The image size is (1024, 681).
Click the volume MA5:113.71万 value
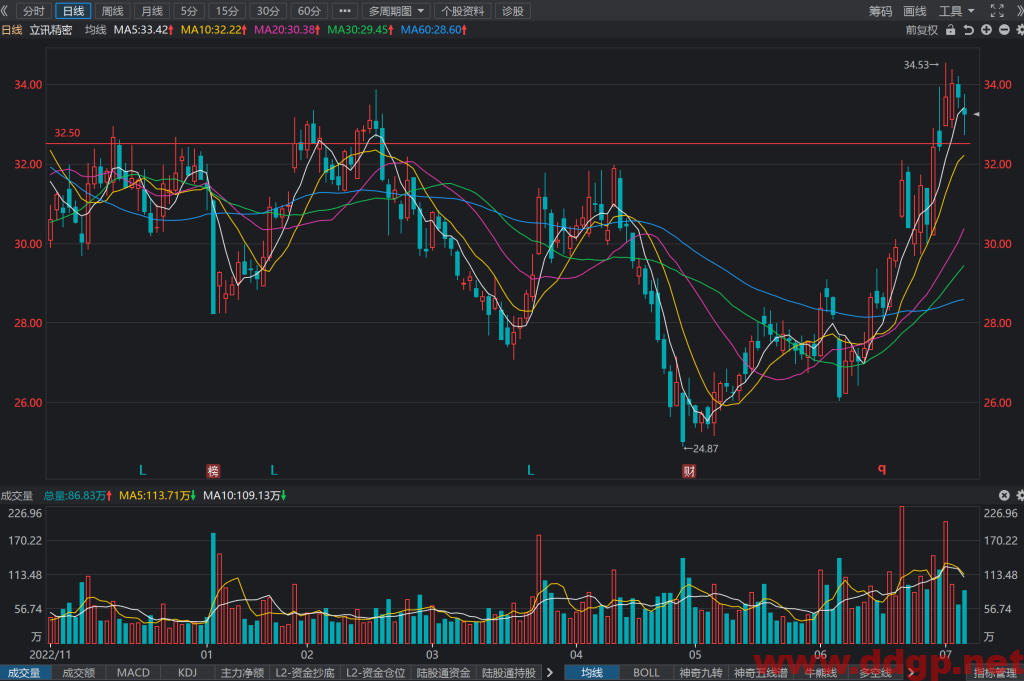pyautogui.click(x=157, y=496)
